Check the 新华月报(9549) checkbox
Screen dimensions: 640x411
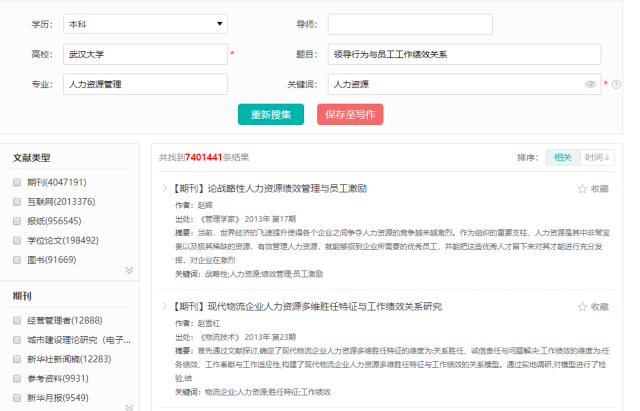17,398
